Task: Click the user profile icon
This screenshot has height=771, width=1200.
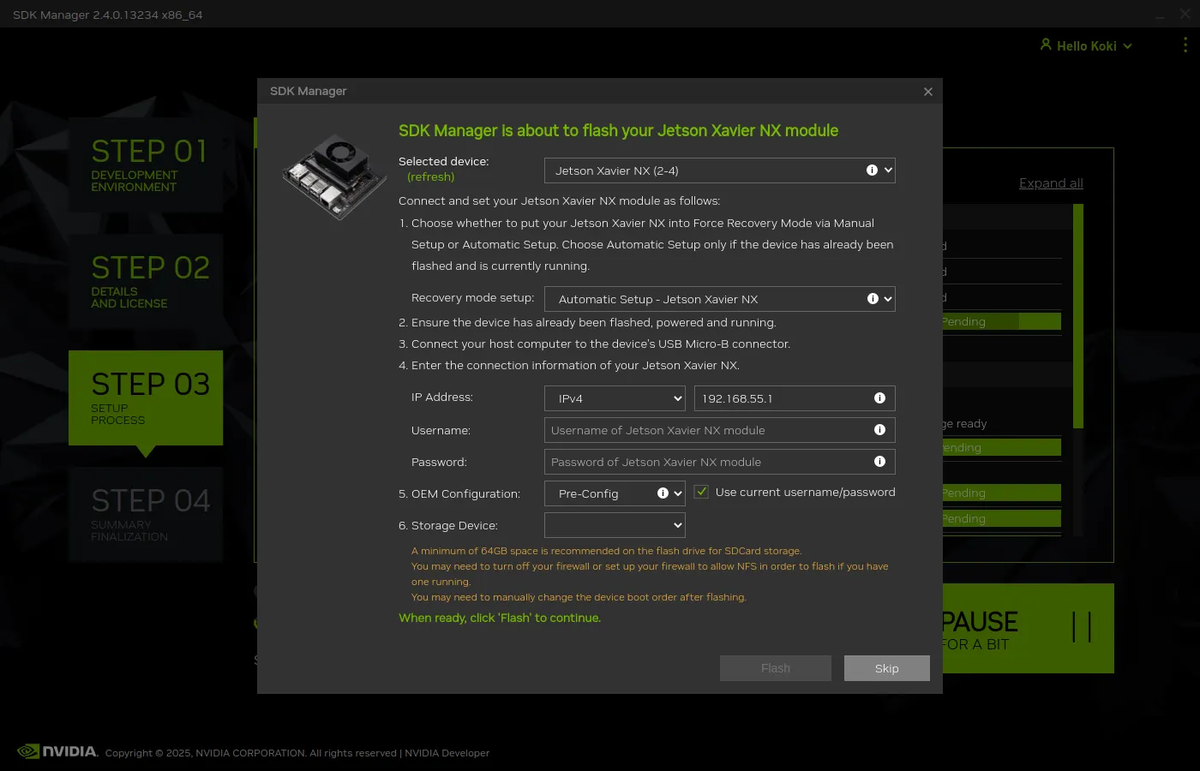Action: [1046, 45]
